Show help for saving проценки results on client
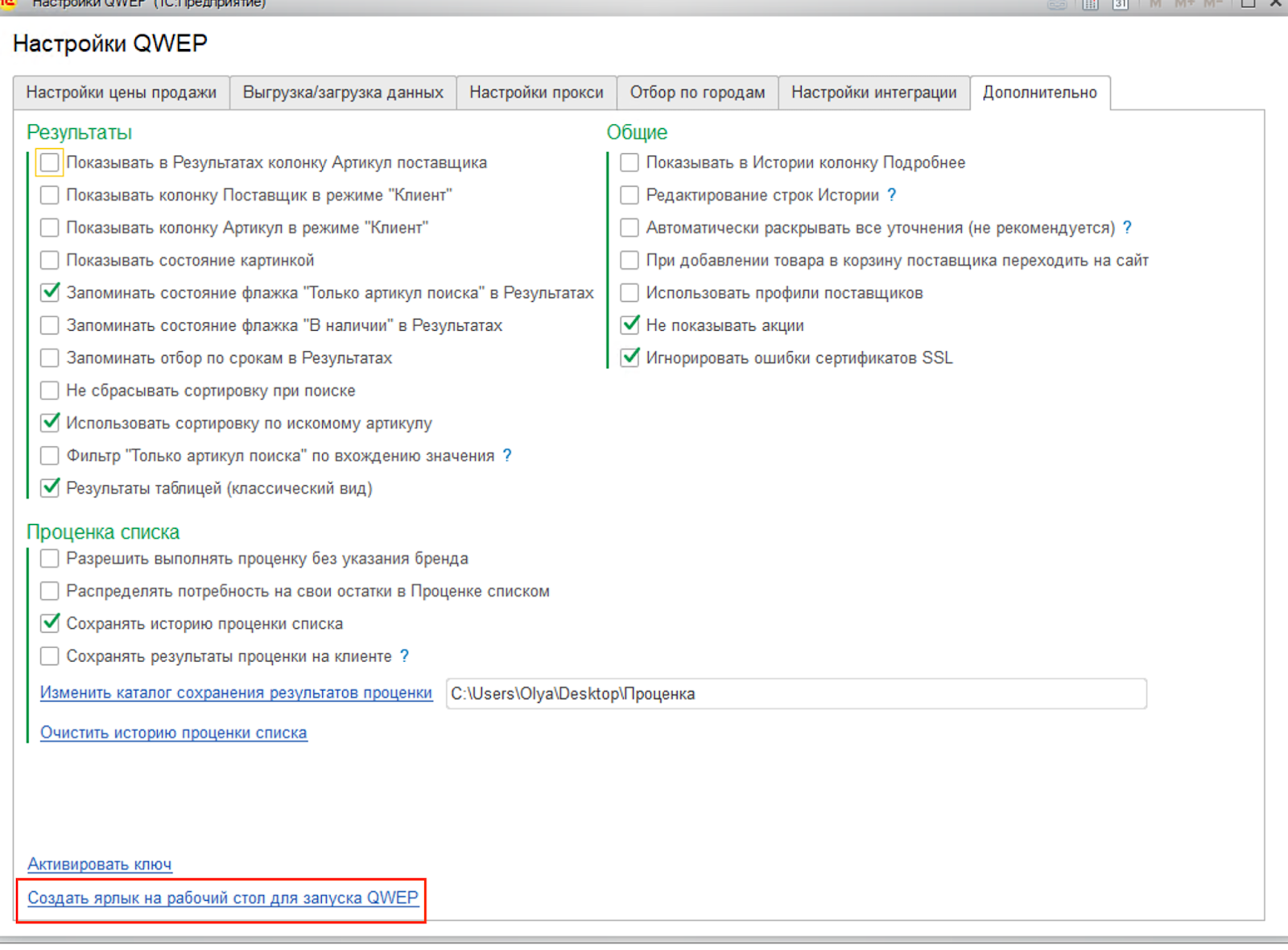The height and width of the screenshot is (950, 1288). pyautogui.click(x=404, y=656)
